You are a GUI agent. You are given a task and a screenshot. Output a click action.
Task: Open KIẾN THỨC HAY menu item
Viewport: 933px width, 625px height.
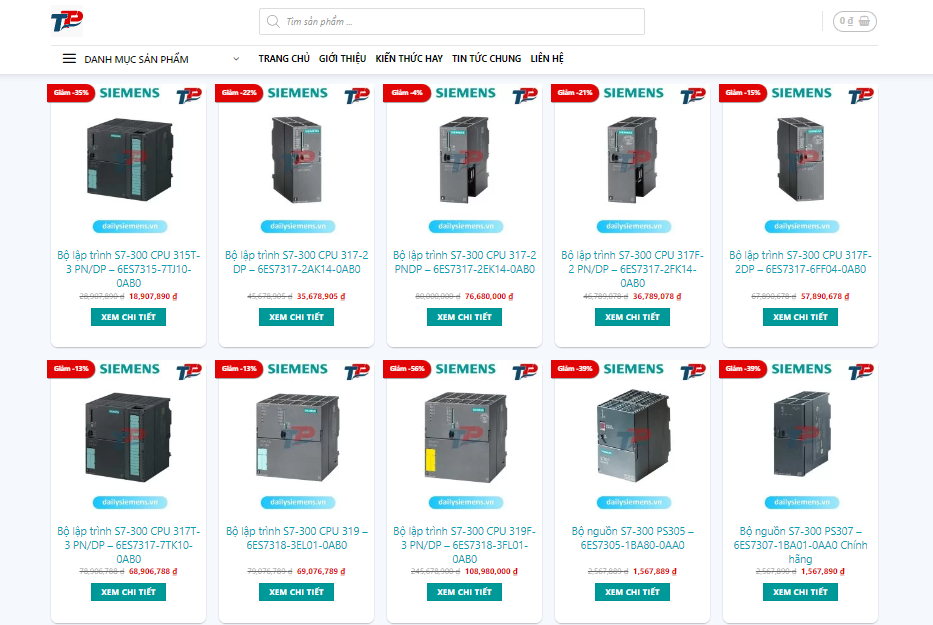click(409, 58)
